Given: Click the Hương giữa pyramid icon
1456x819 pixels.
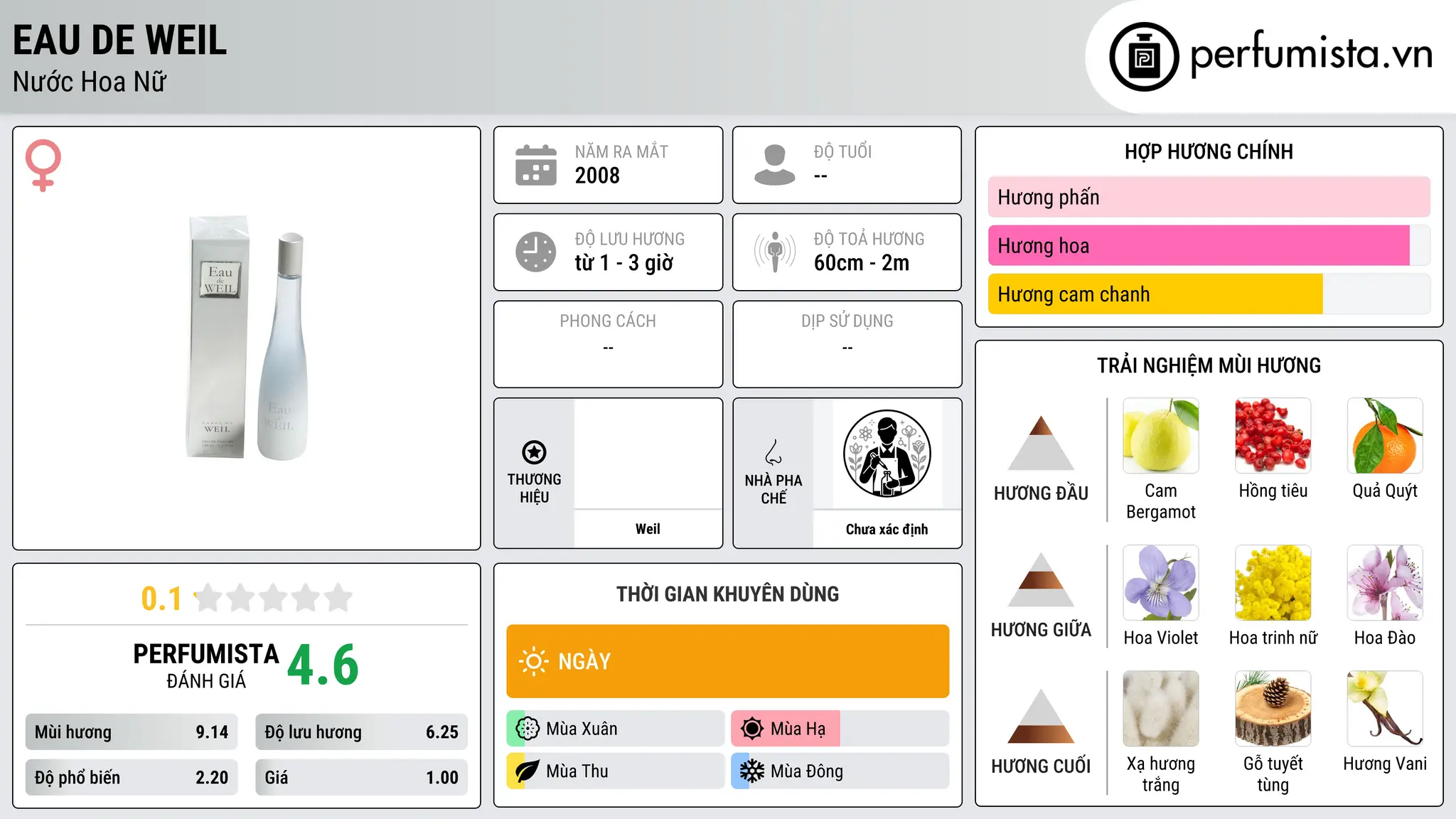Looking at the screenshot, I should (x=1041, y=579).
